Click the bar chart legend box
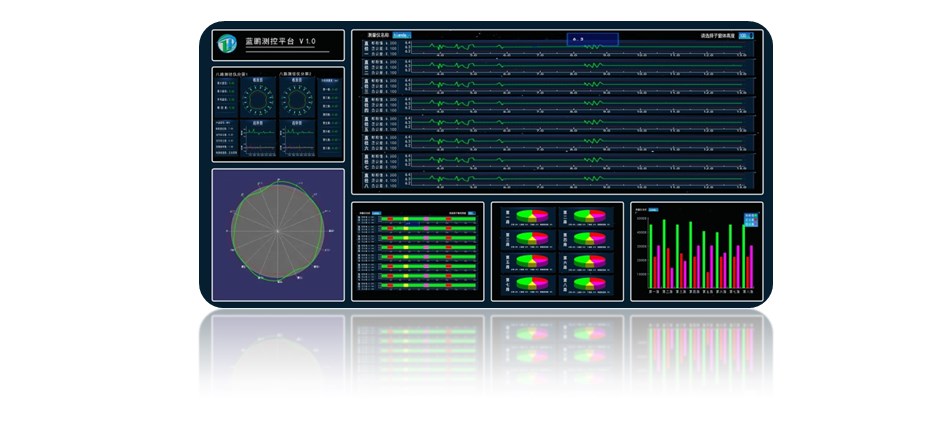Screen dimensions: 948x438 751,219
